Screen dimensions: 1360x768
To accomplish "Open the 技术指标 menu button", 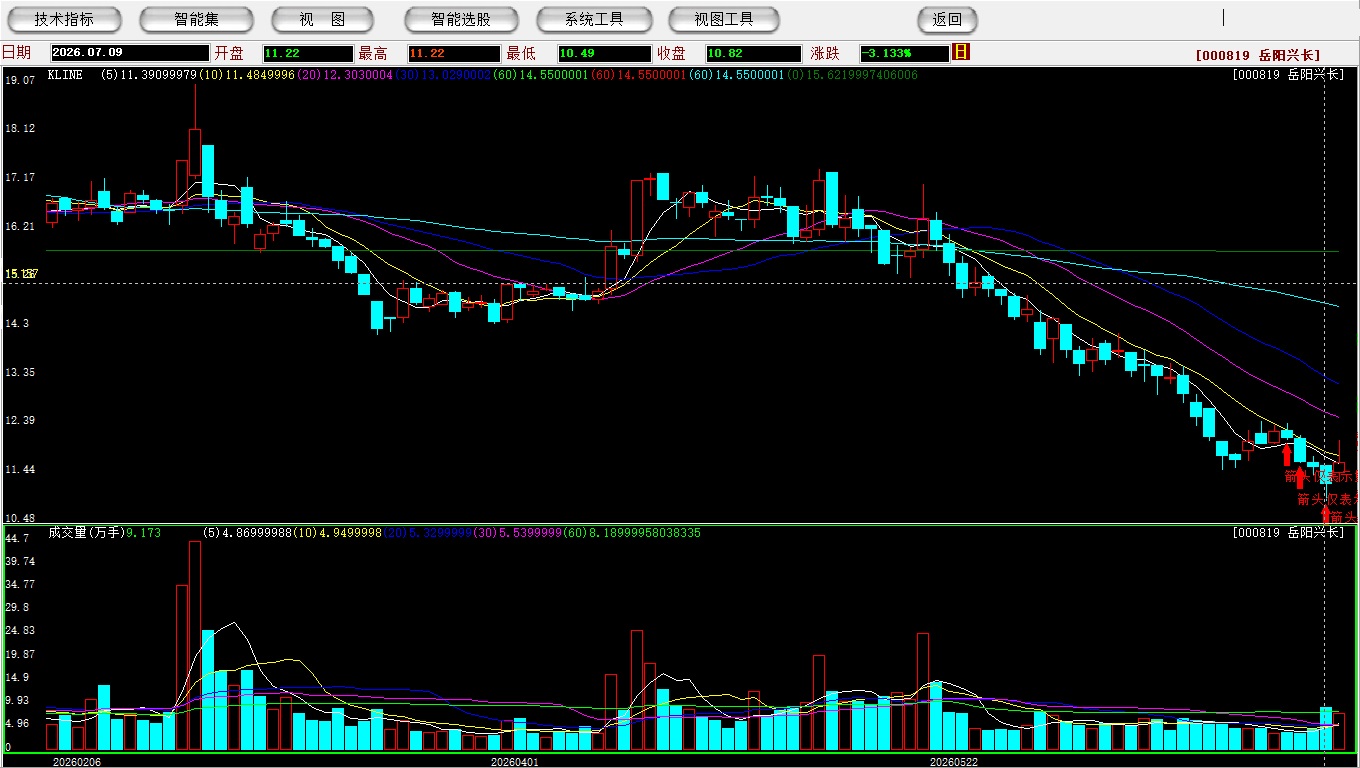I will [64, 19].
